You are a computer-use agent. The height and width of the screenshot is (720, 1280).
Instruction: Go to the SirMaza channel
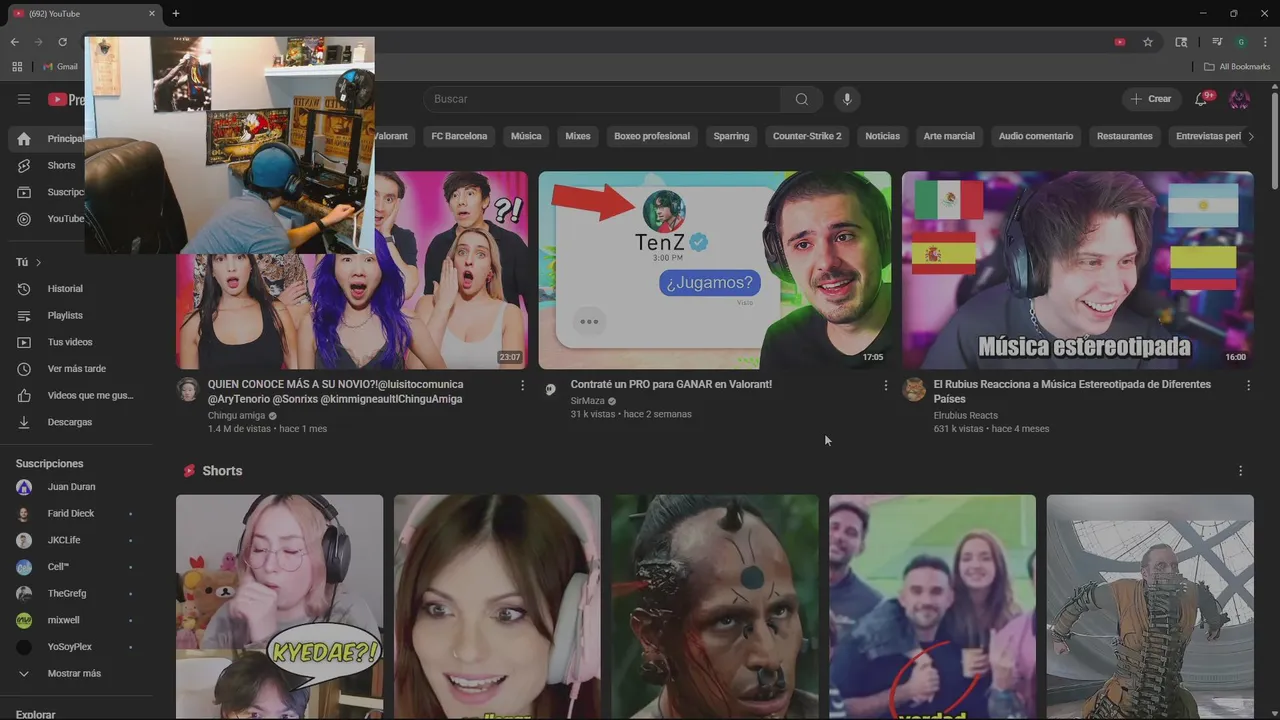(588, 401)
